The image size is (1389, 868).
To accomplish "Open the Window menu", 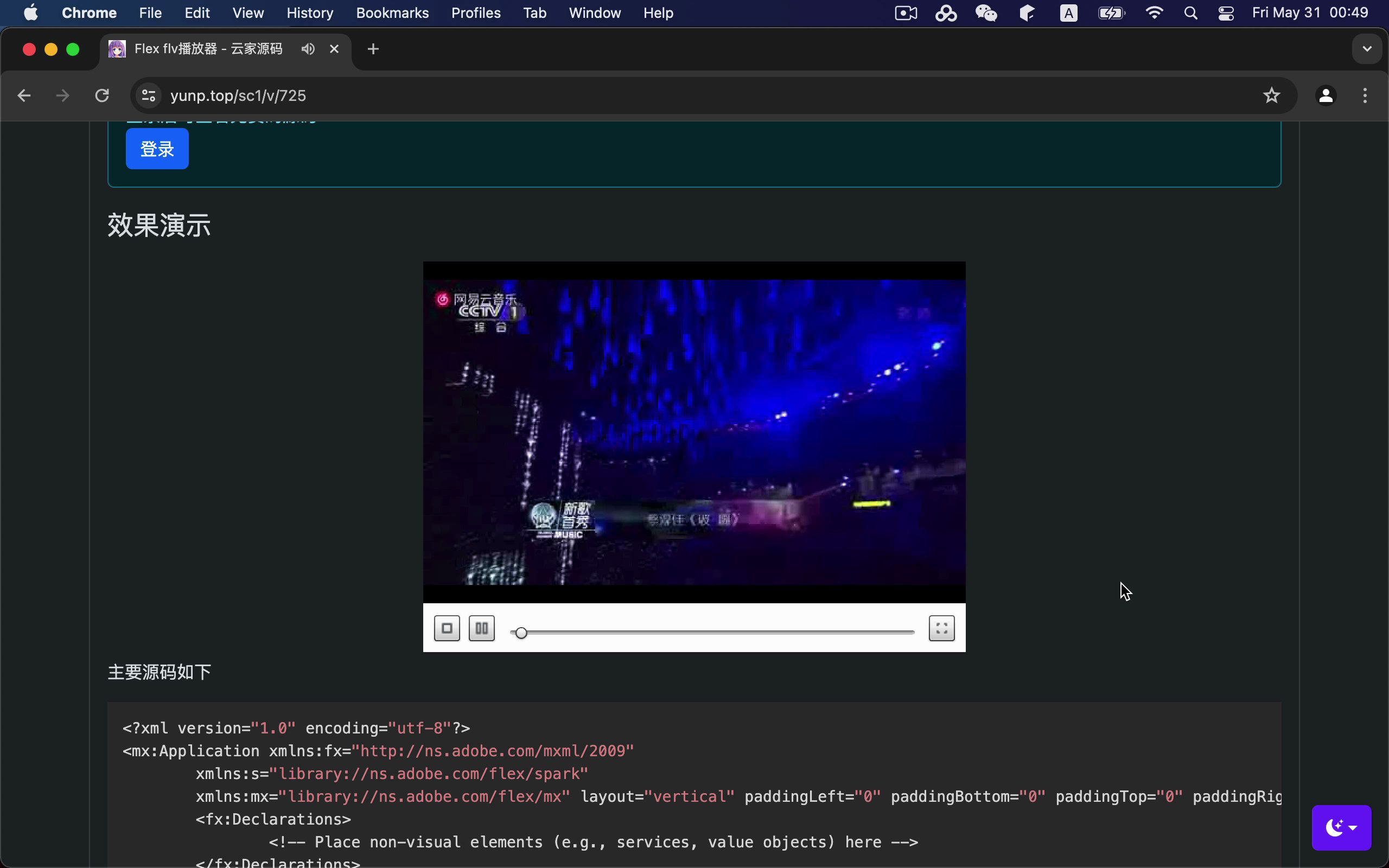I will (595, 12).
